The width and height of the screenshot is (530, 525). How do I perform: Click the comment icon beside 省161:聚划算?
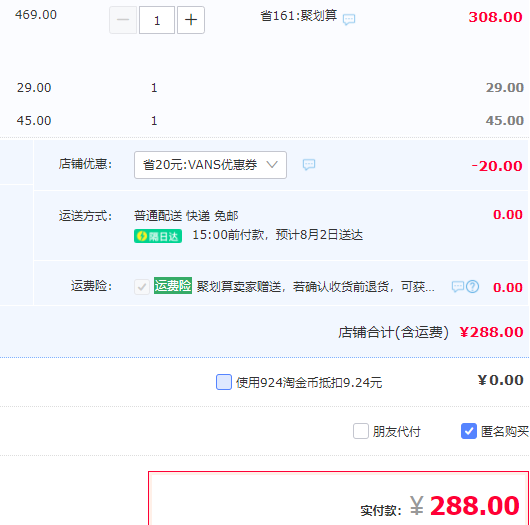349,19
